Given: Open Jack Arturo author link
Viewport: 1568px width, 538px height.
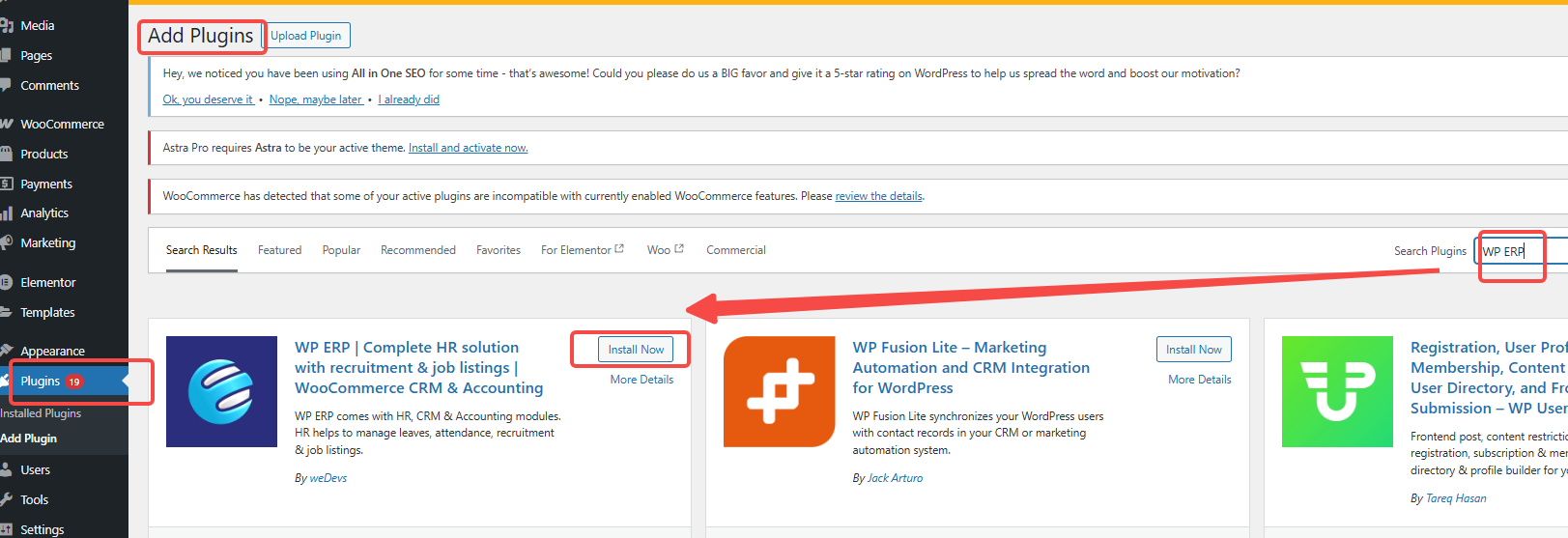Looking at the screenshot, I should pyautogui.click(x=895, y=478).
